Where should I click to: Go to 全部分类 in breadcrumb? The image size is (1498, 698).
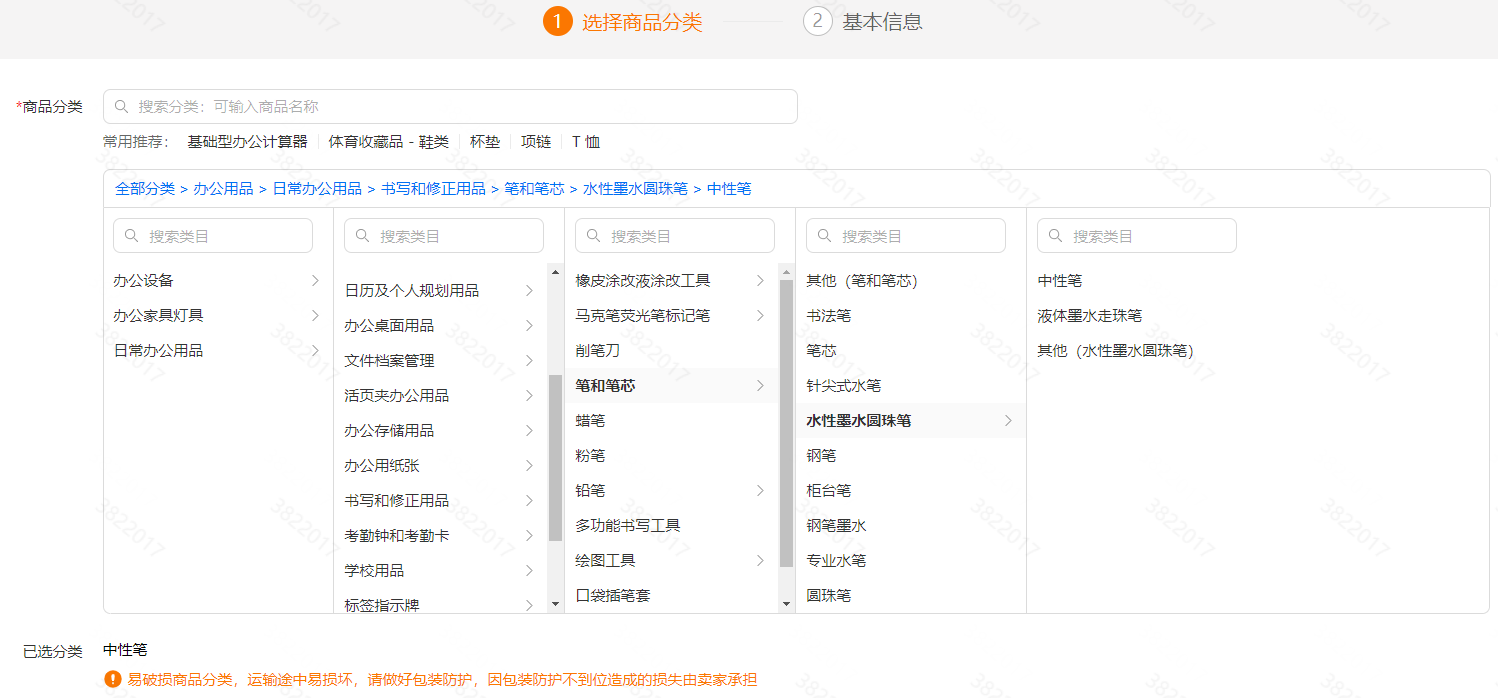tap(145, 188)
